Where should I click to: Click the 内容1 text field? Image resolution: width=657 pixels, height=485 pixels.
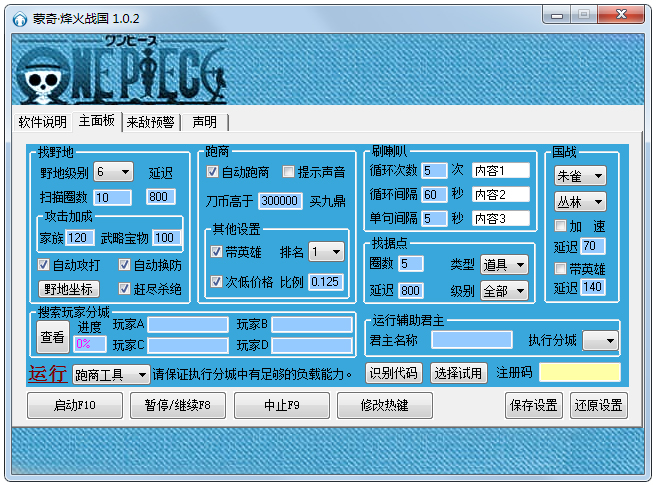tap(501, 170)
